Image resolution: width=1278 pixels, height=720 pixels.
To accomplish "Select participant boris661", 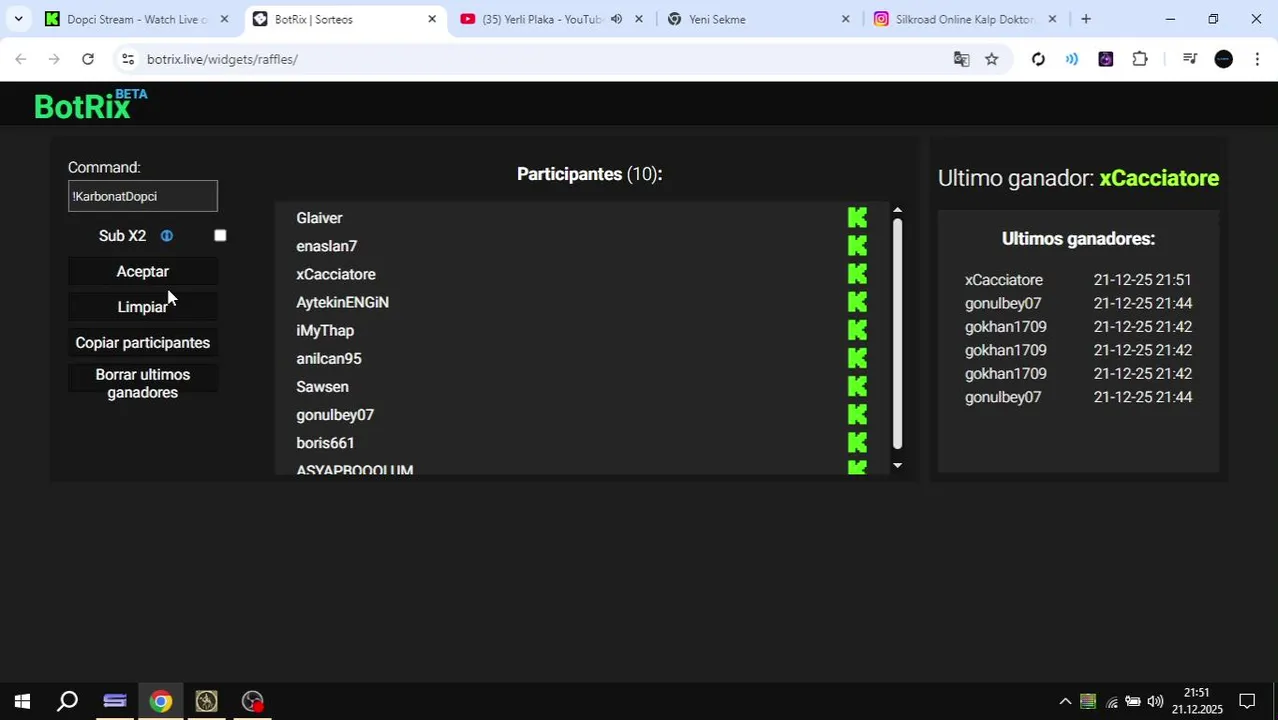I will point(325,443).
